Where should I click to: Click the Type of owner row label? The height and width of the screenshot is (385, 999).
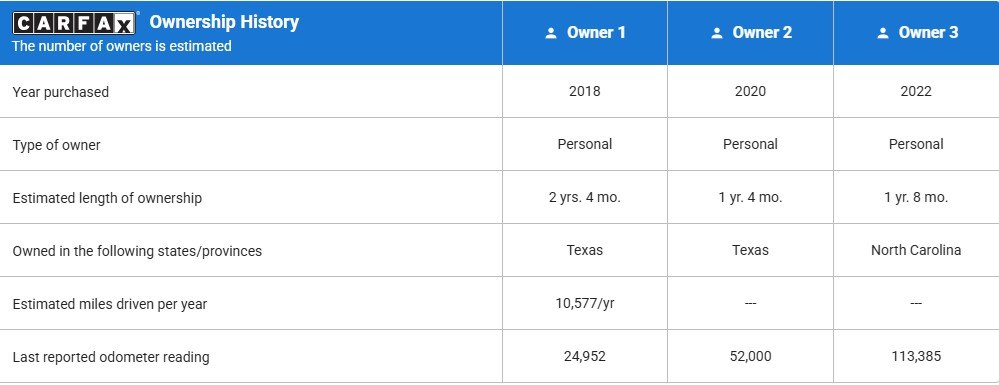click(x=56, y=145)
